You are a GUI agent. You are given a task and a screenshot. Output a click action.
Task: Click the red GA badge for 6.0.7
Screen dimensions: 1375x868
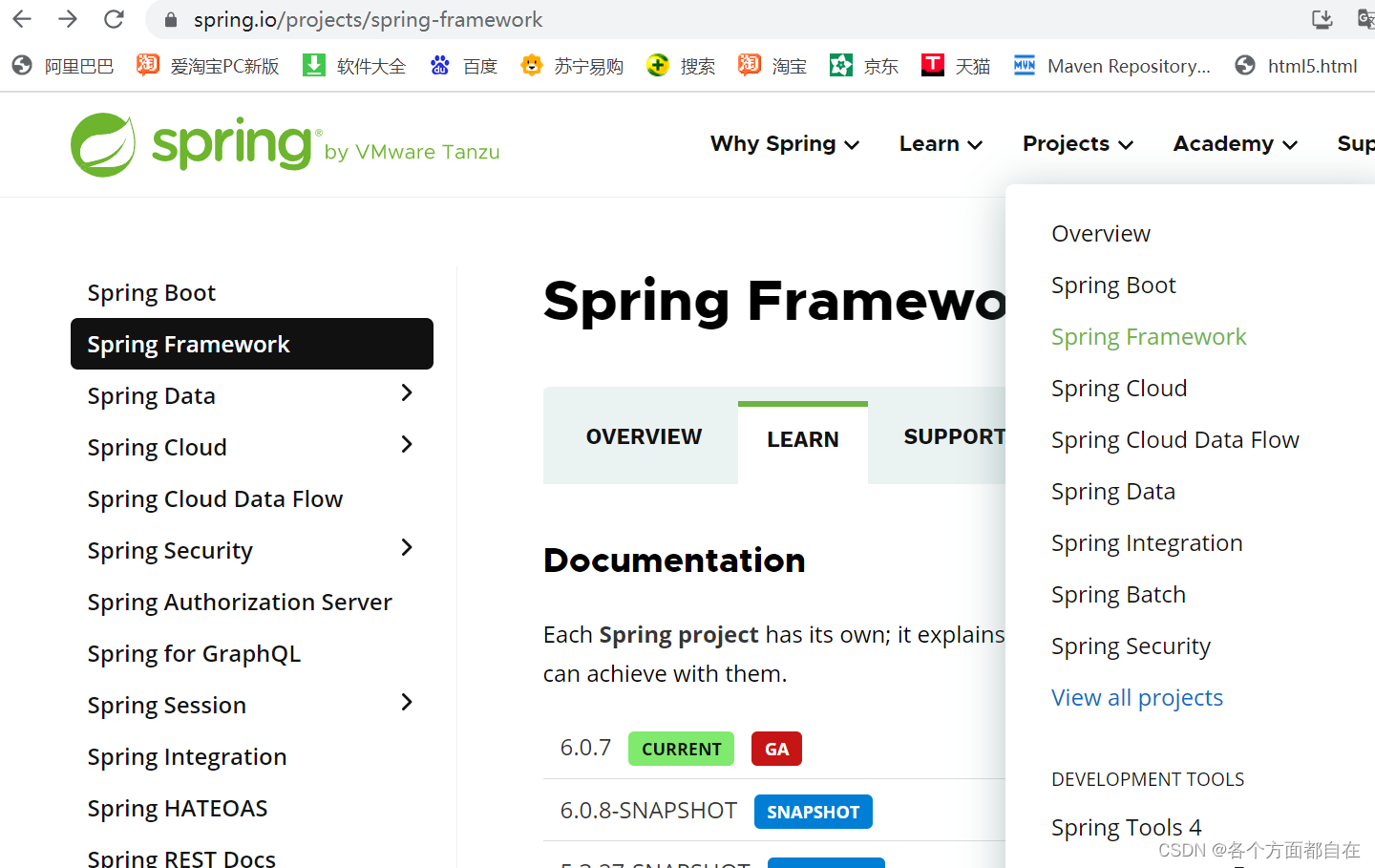pos(776,749)
